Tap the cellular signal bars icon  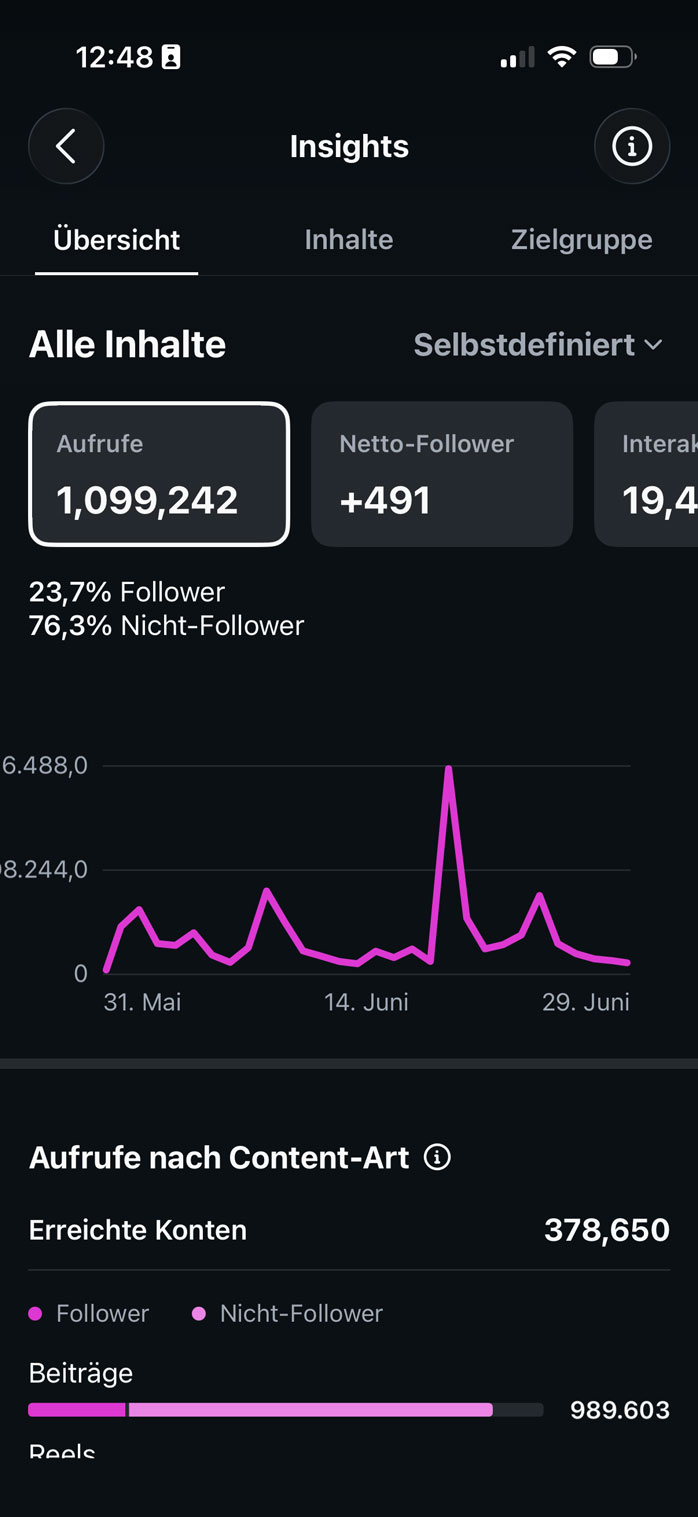[517, 58]
